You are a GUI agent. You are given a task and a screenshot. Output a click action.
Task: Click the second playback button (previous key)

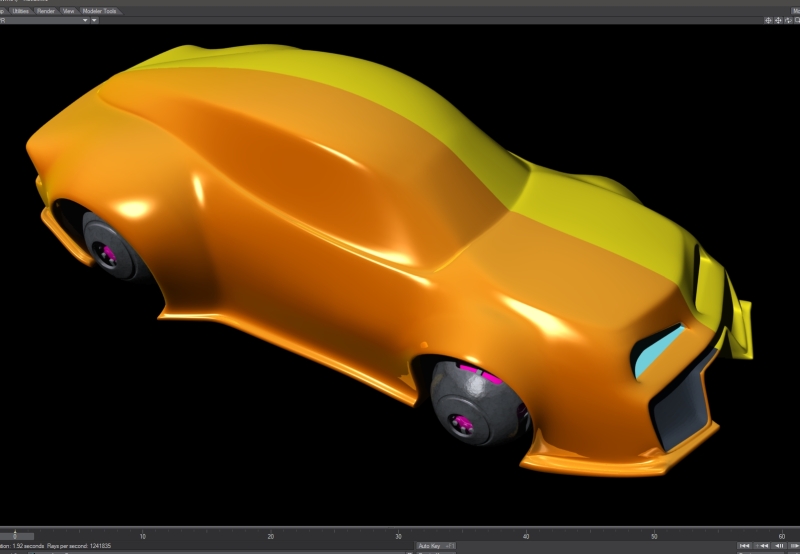point(760,546)
